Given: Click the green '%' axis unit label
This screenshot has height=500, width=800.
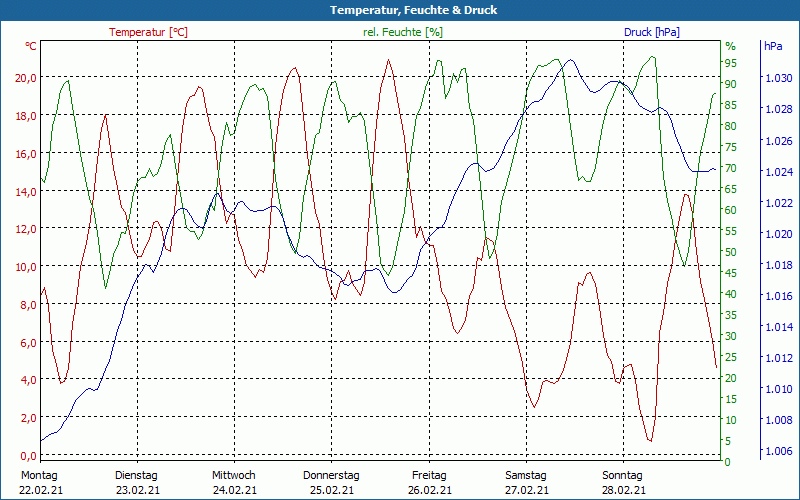Looking at the screenshot, I should click(731, 46).
